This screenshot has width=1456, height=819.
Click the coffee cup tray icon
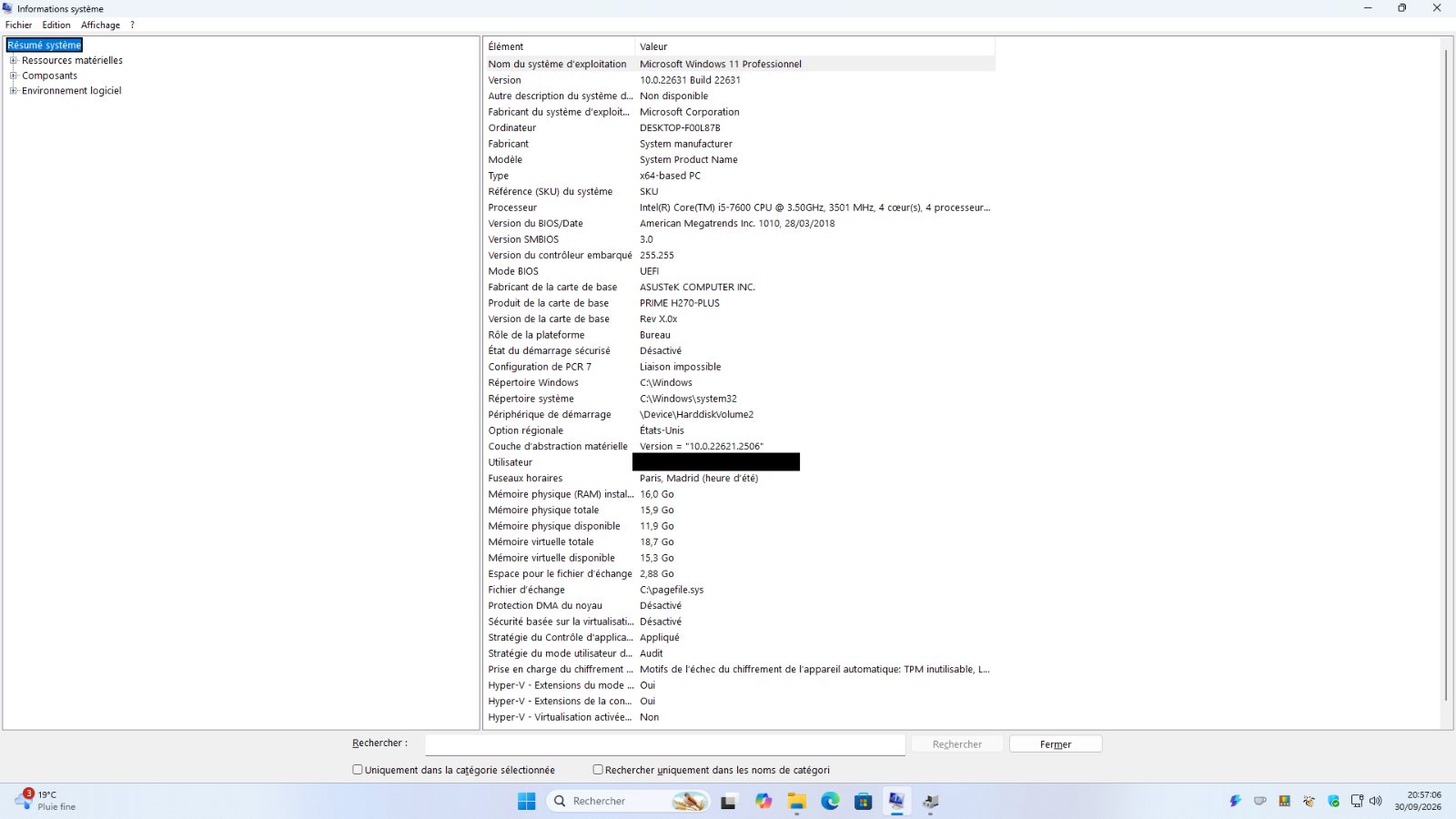[1259, 801]
